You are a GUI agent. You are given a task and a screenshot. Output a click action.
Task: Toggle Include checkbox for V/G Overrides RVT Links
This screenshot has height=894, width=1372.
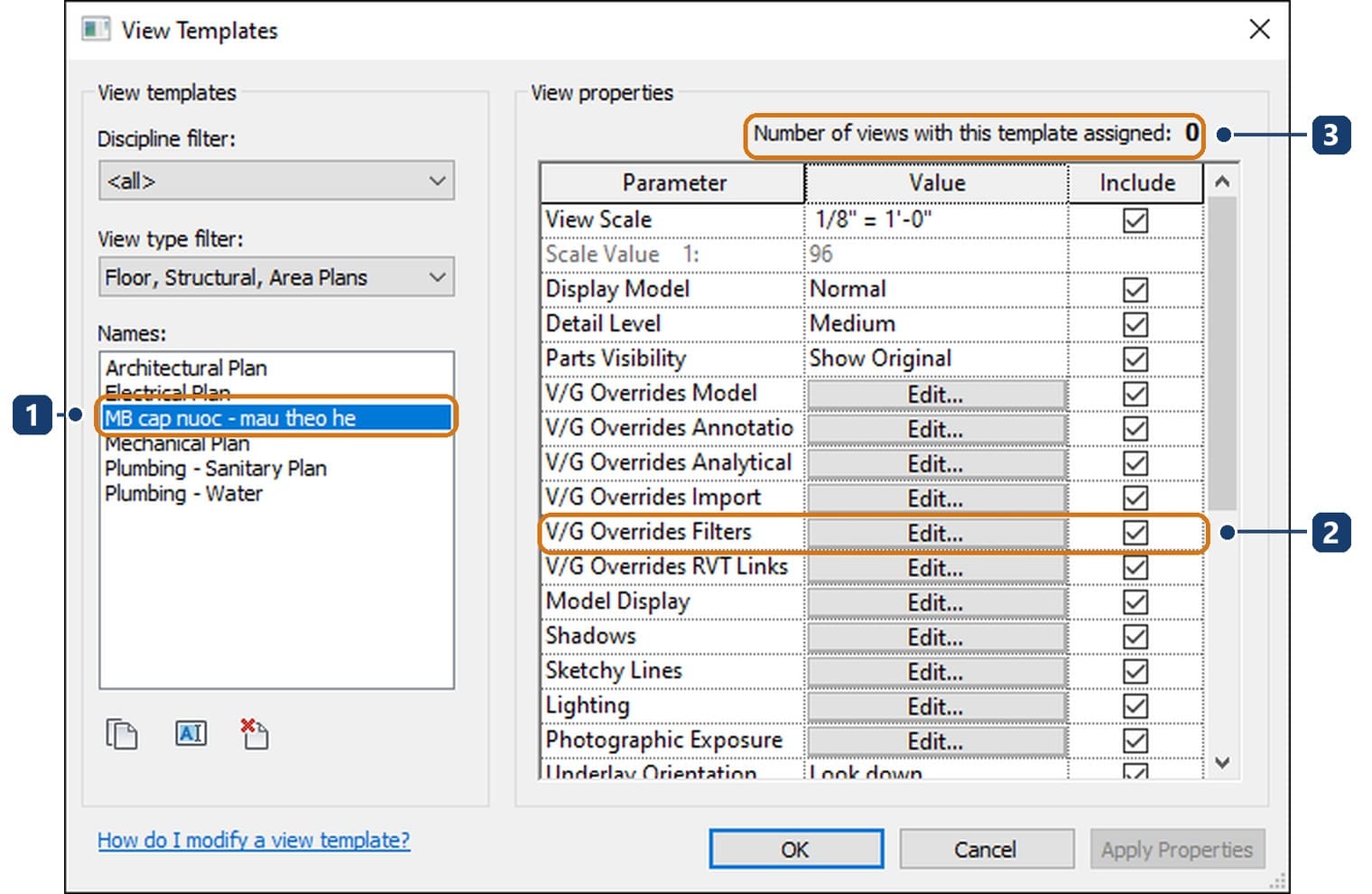1136,567
